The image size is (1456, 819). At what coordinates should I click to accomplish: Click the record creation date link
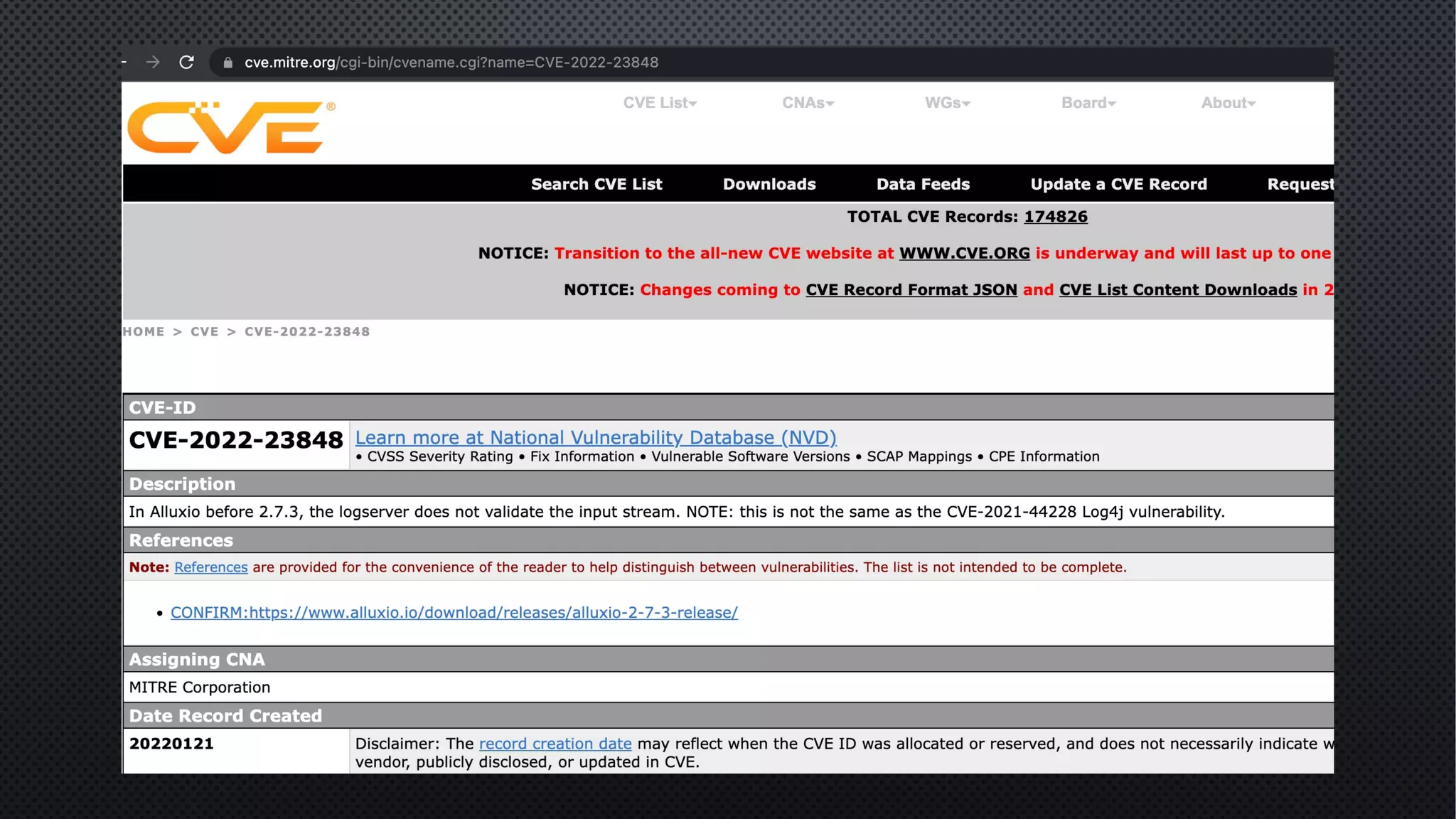coord(555,744)
